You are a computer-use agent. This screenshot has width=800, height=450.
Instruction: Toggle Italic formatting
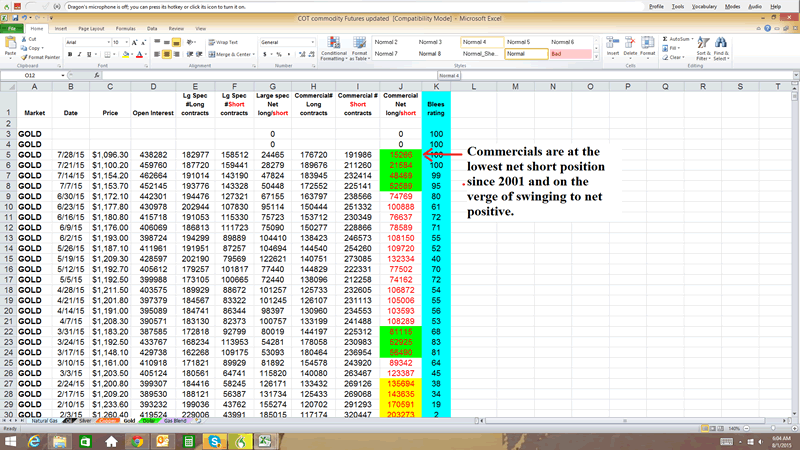[x=79, y=55]
